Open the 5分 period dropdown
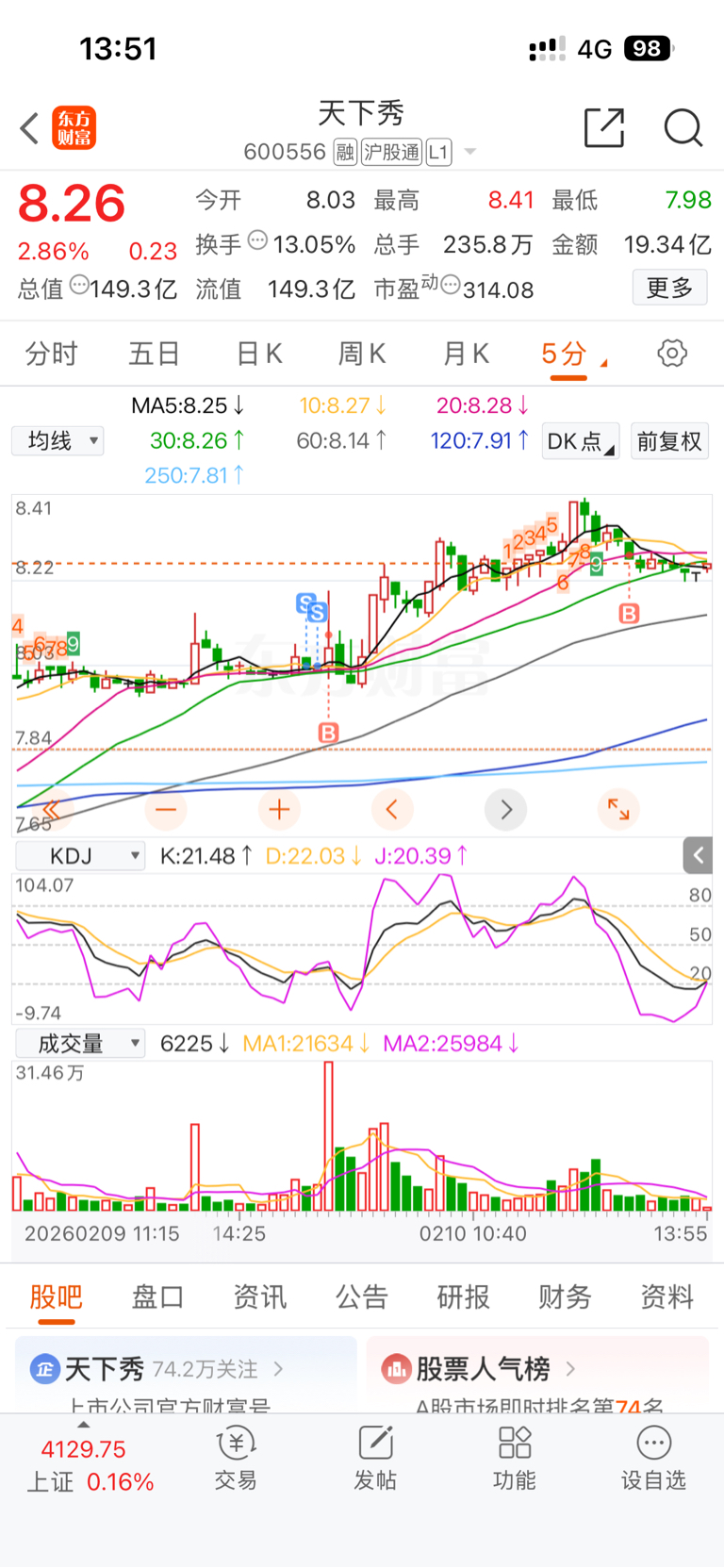The width and height of the screenshot is (724, 1568). [x=572, y=355]
